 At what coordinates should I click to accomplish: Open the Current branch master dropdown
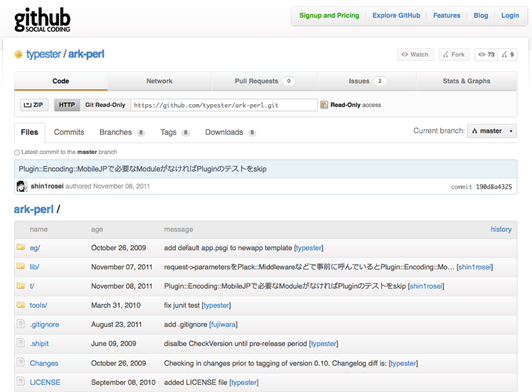pos(492,131)
